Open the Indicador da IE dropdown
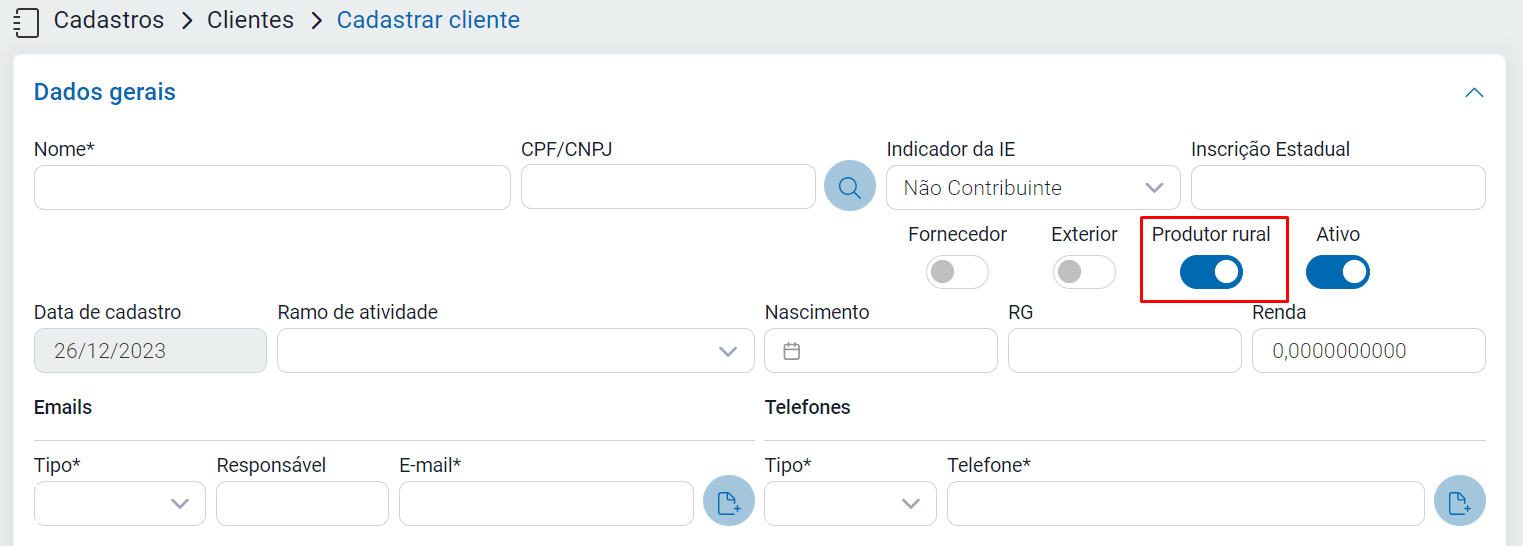 pos(1033,188)
